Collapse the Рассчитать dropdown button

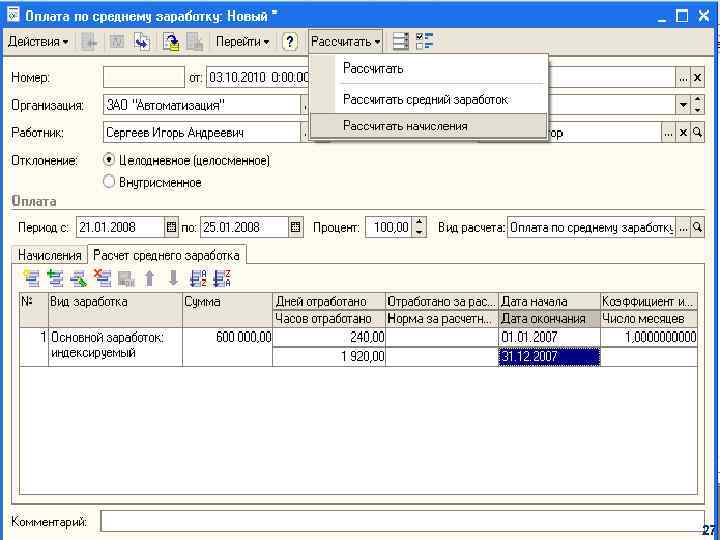point(345,42)
